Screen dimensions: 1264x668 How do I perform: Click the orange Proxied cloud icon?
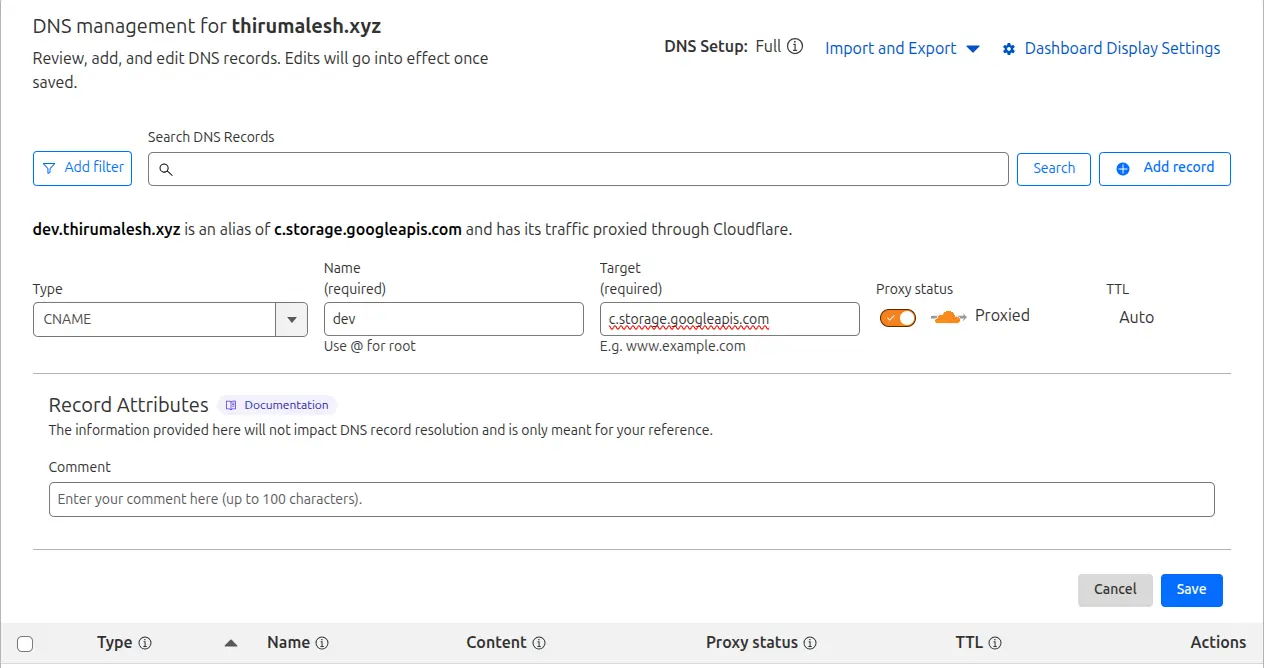tap(947, 315)
